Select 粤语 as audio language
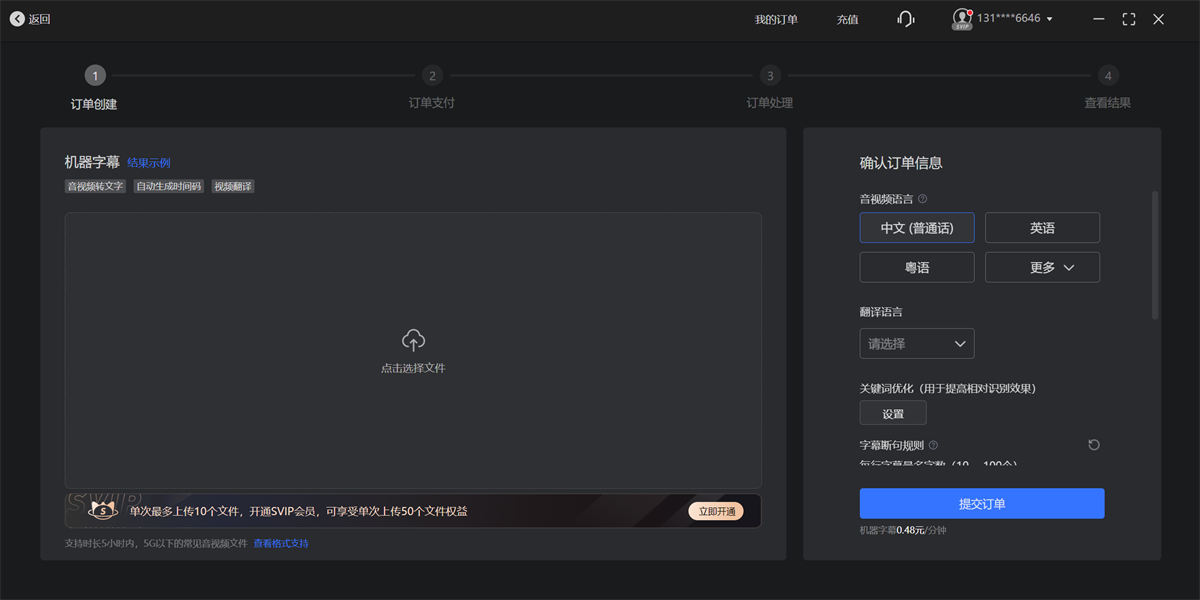This screenshot has height=600, width=1200. coord(917,267)
